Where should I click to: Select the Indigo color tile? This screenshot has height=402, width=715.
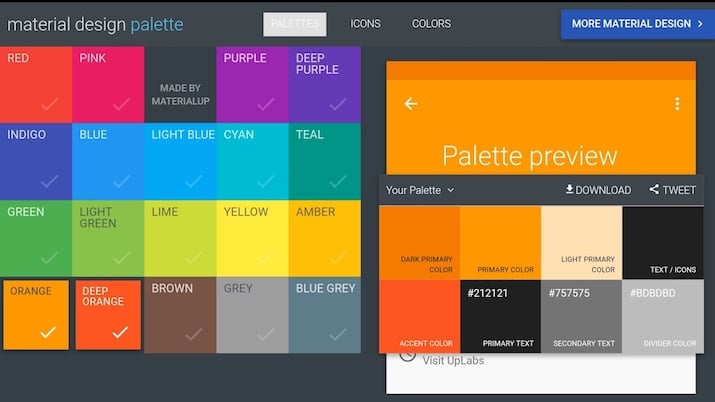click(x=36, y=161)
